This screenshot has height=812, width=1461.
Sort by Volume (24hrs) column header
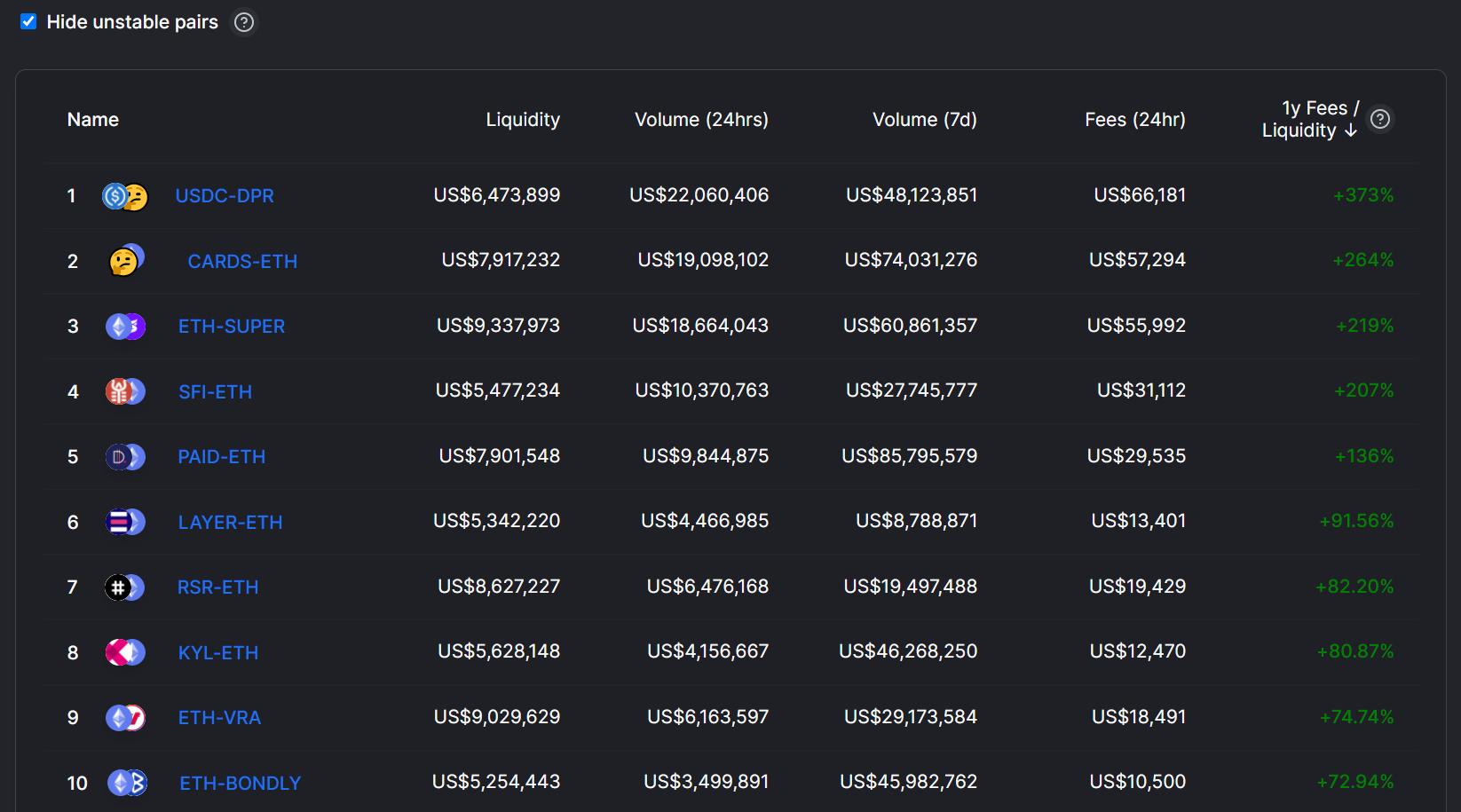pyautogui.click(x=700, y=119)
